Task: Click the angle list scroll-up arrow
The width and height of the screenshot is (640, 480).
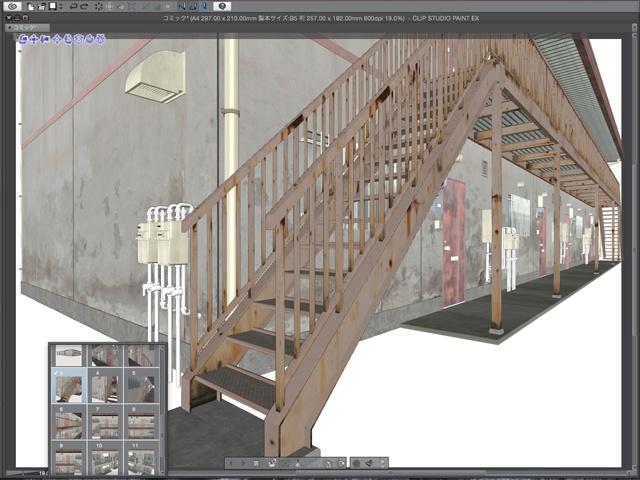Action: (x=162, y=347)
